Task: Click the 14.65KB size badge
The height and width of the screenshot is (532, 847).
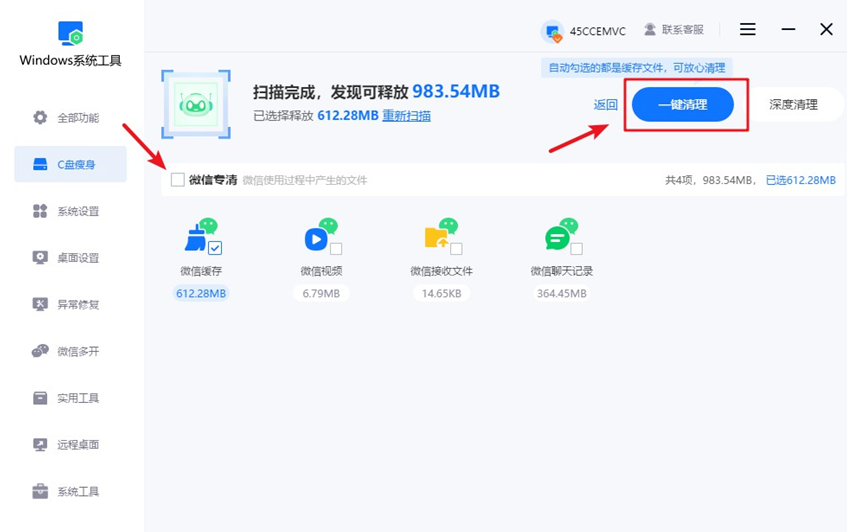Action: (441, 293)
